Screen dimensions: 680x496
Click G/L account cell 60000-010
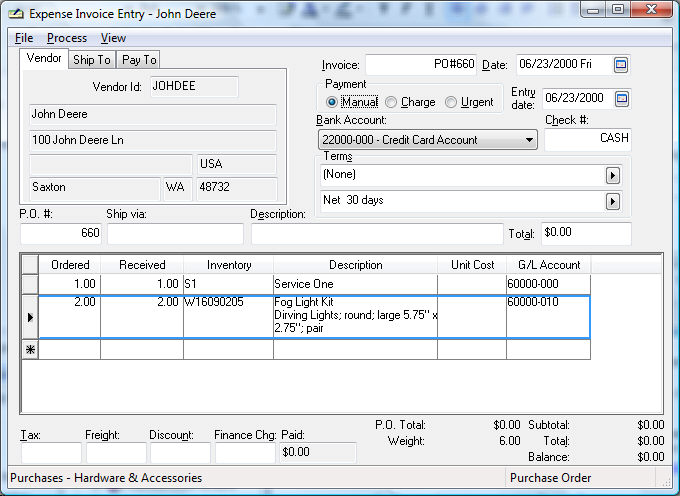click(549, 317)
